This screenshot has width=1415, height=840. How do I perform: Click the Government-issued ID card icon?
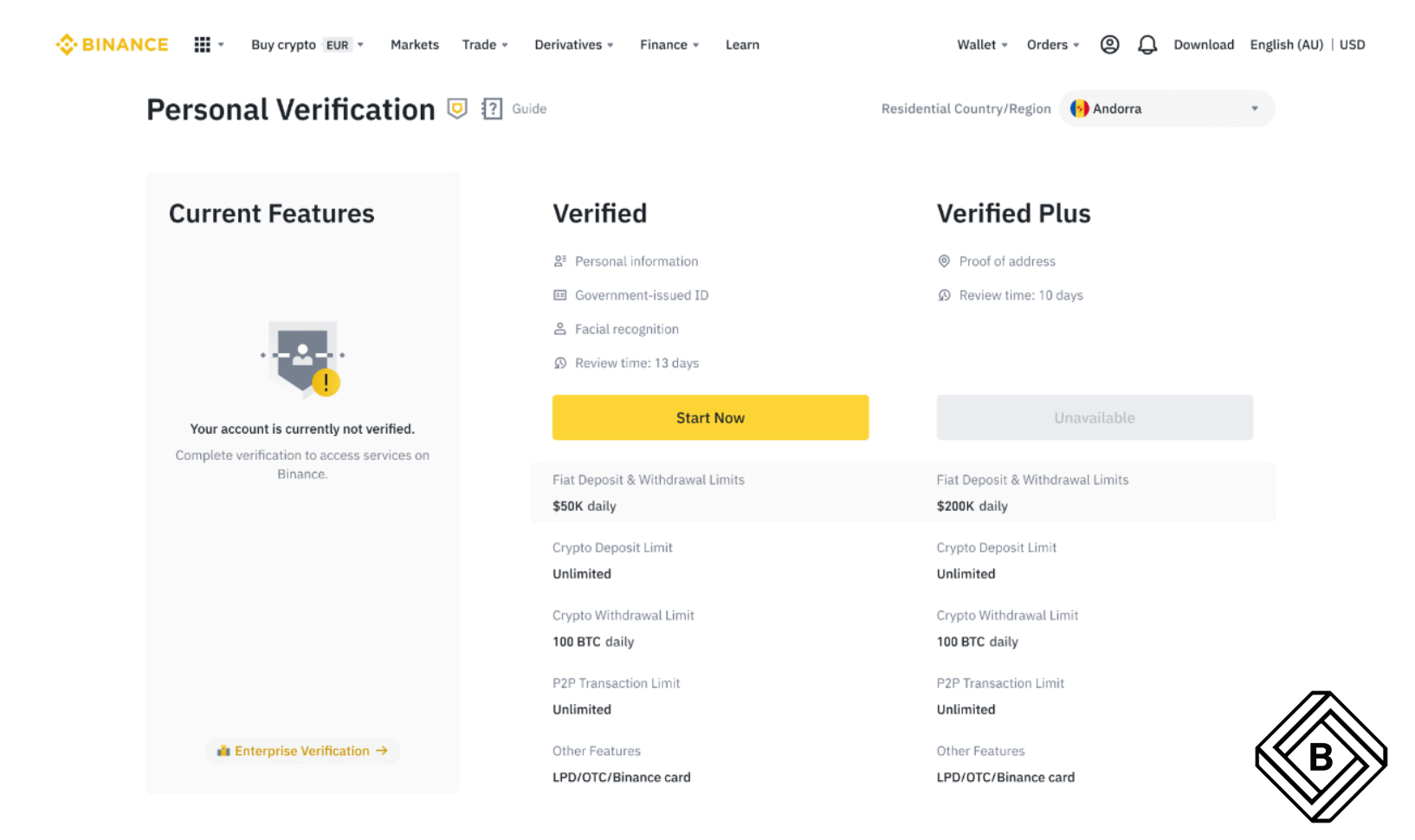pos(560,294)
